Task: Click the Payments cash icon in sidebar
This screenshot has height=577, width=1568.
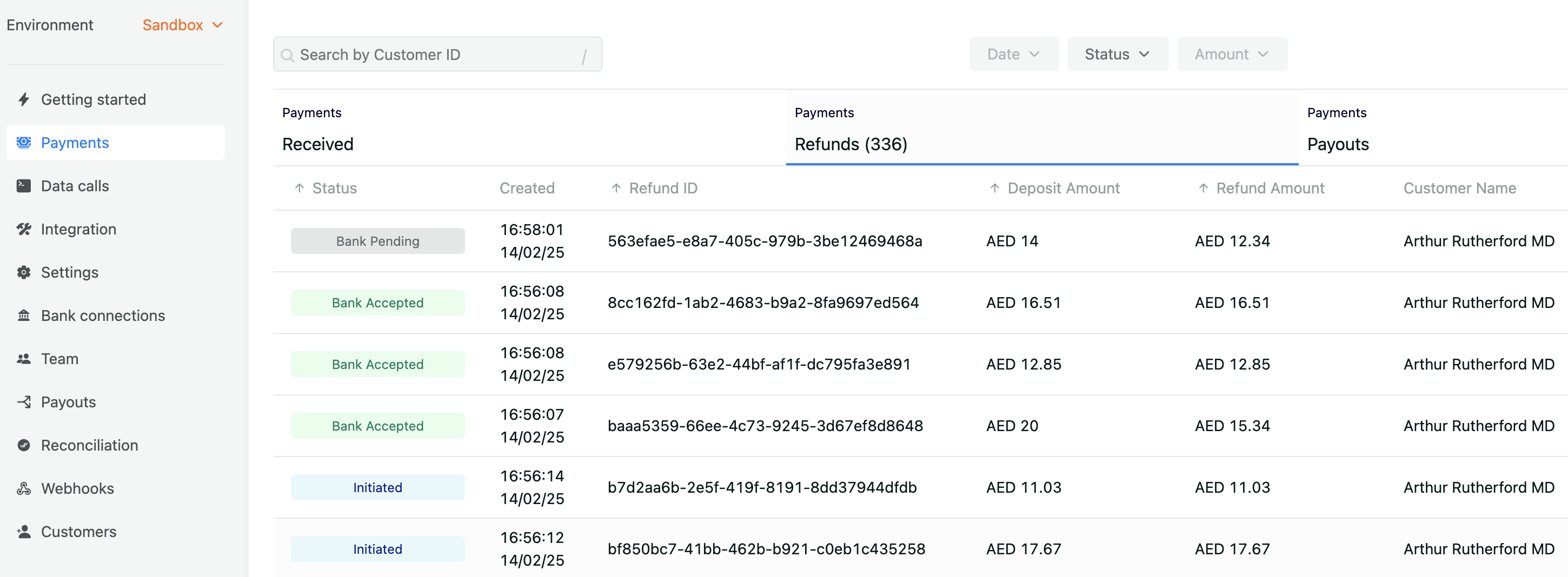Action: click(24, 142)
